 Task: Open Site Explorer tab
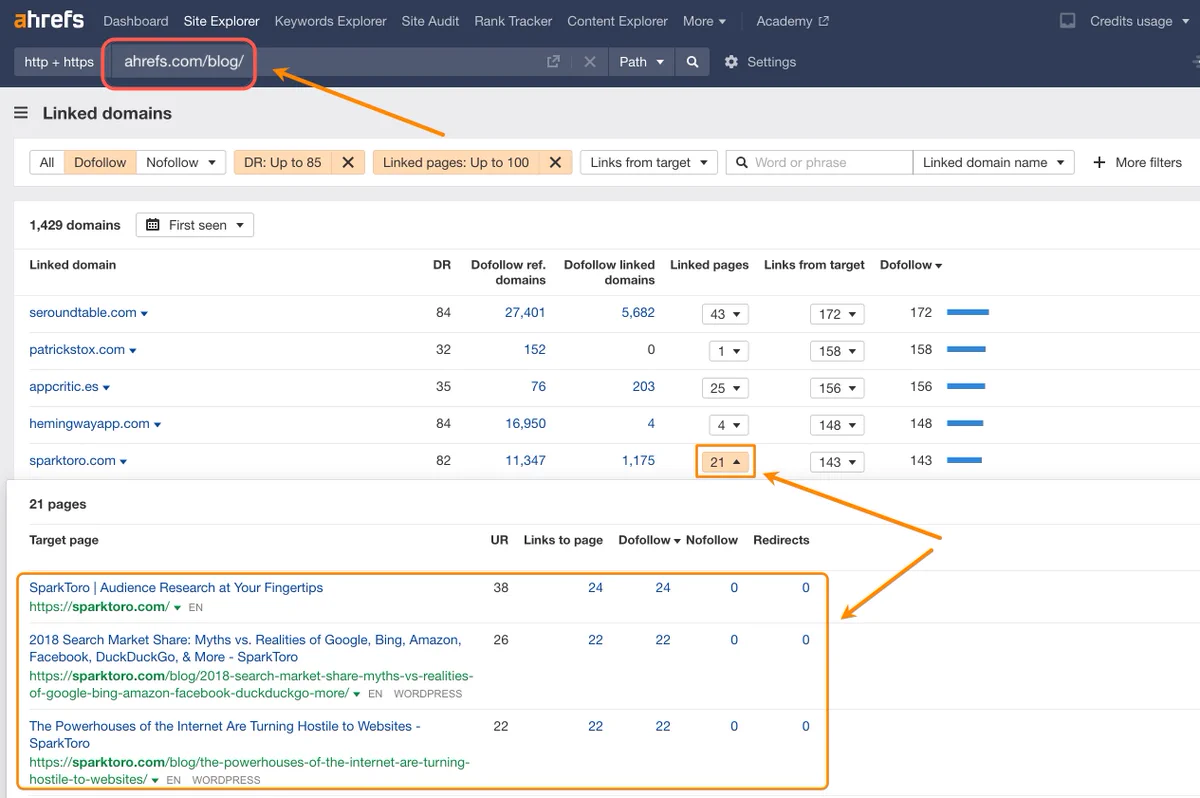(221, 20)
